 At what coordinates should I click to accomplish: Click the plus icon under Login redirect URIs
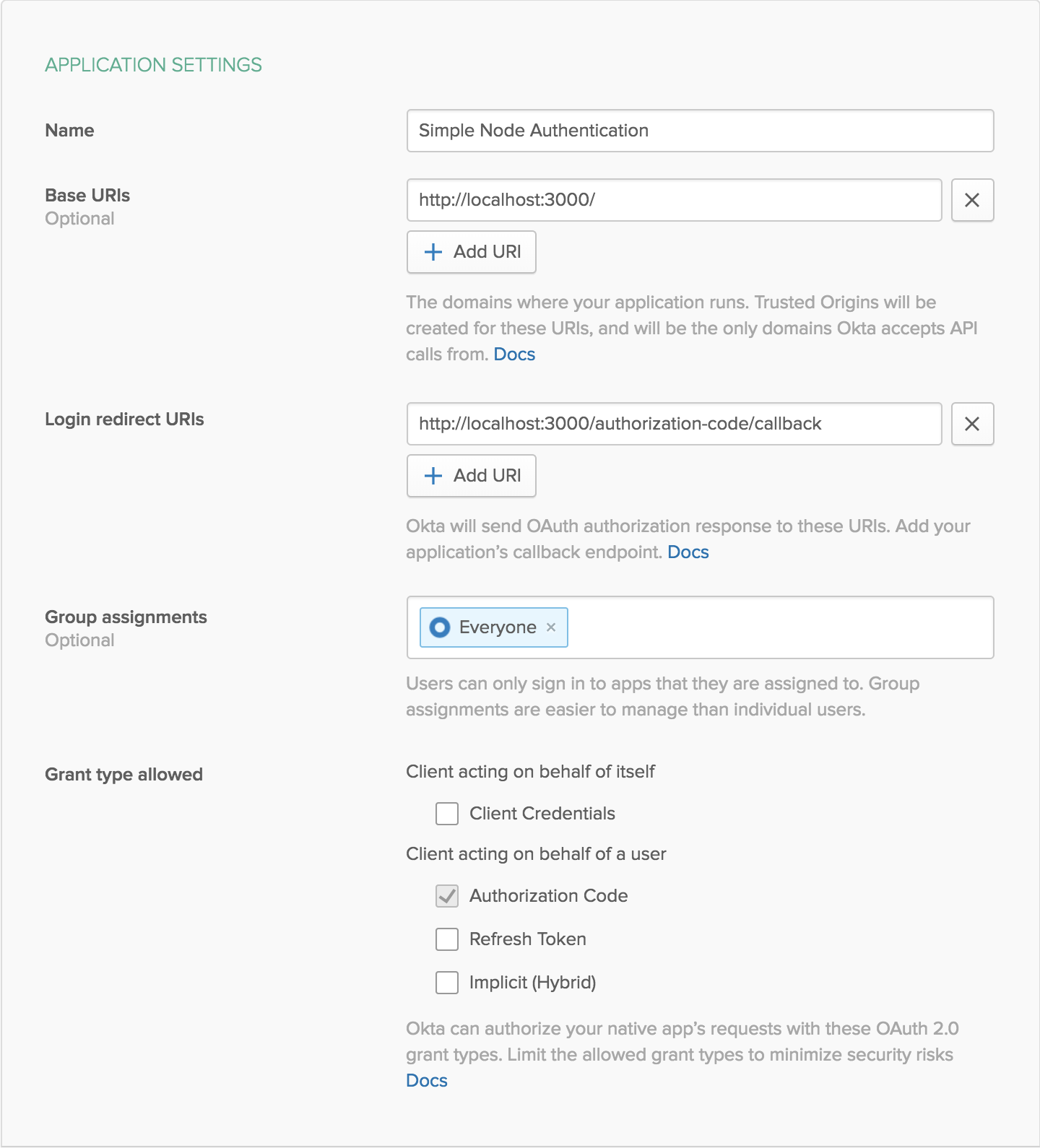click(x=433, y=476)
